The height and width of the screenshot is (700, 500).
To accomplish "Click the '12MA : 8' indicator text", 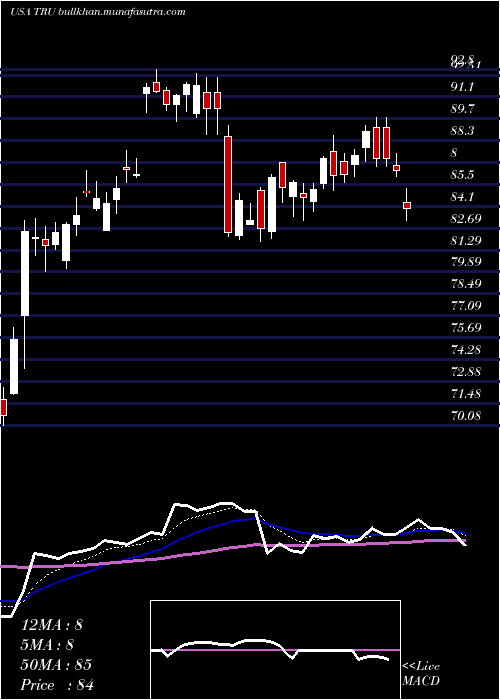I will tap(52, 625).
